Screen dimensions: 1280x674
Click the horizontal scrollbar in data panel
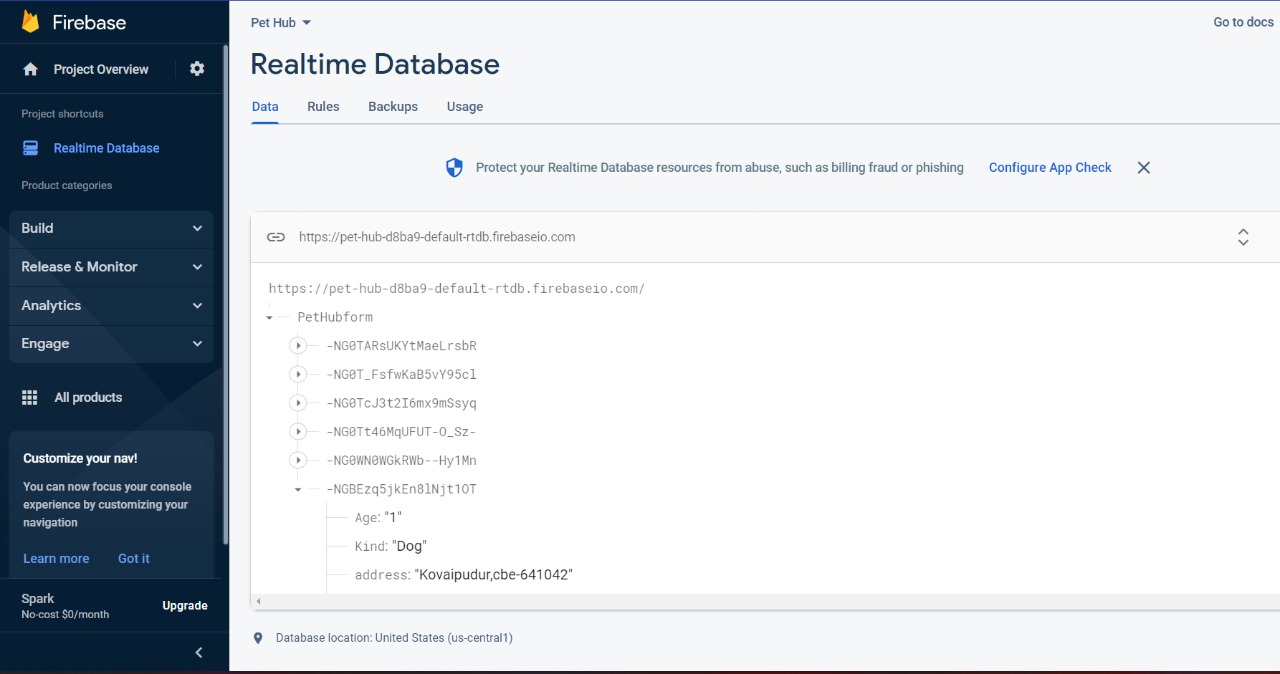pyautogui.click(x=766, y=601)
